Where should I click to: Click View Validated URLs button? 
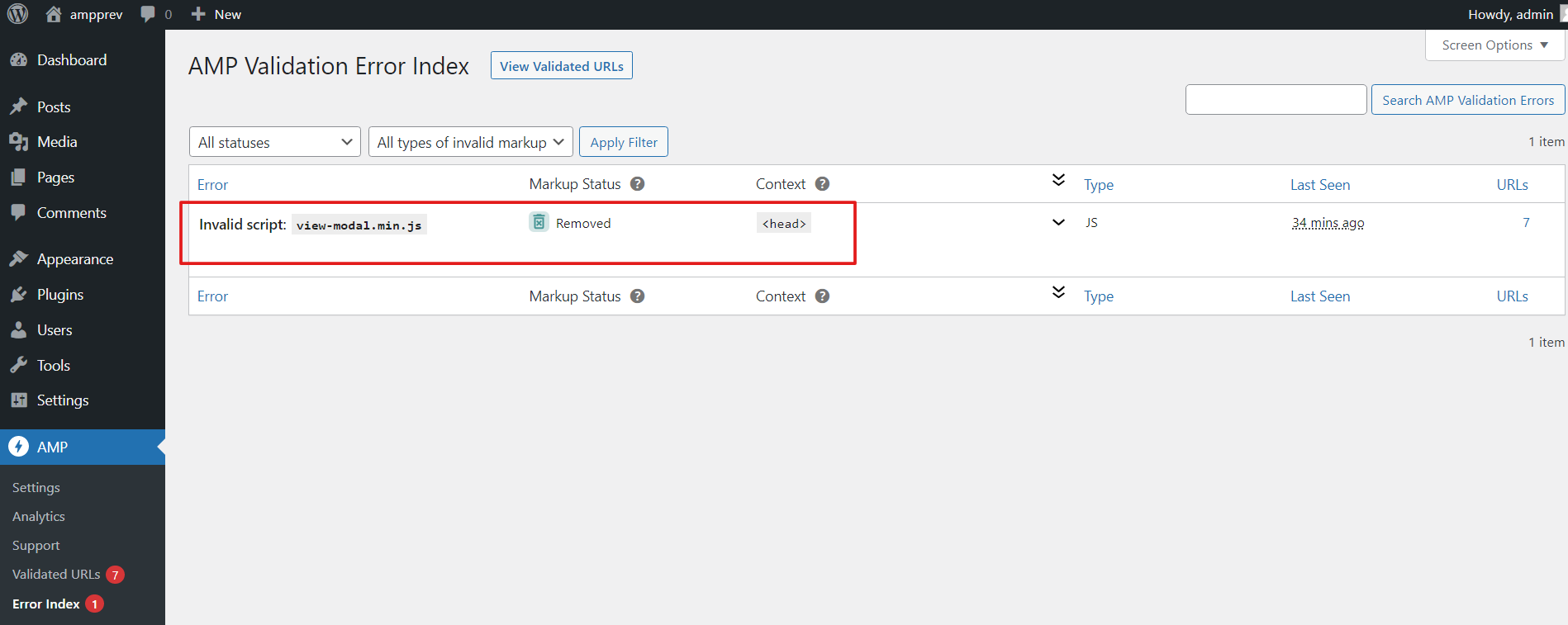pos(562,66)
